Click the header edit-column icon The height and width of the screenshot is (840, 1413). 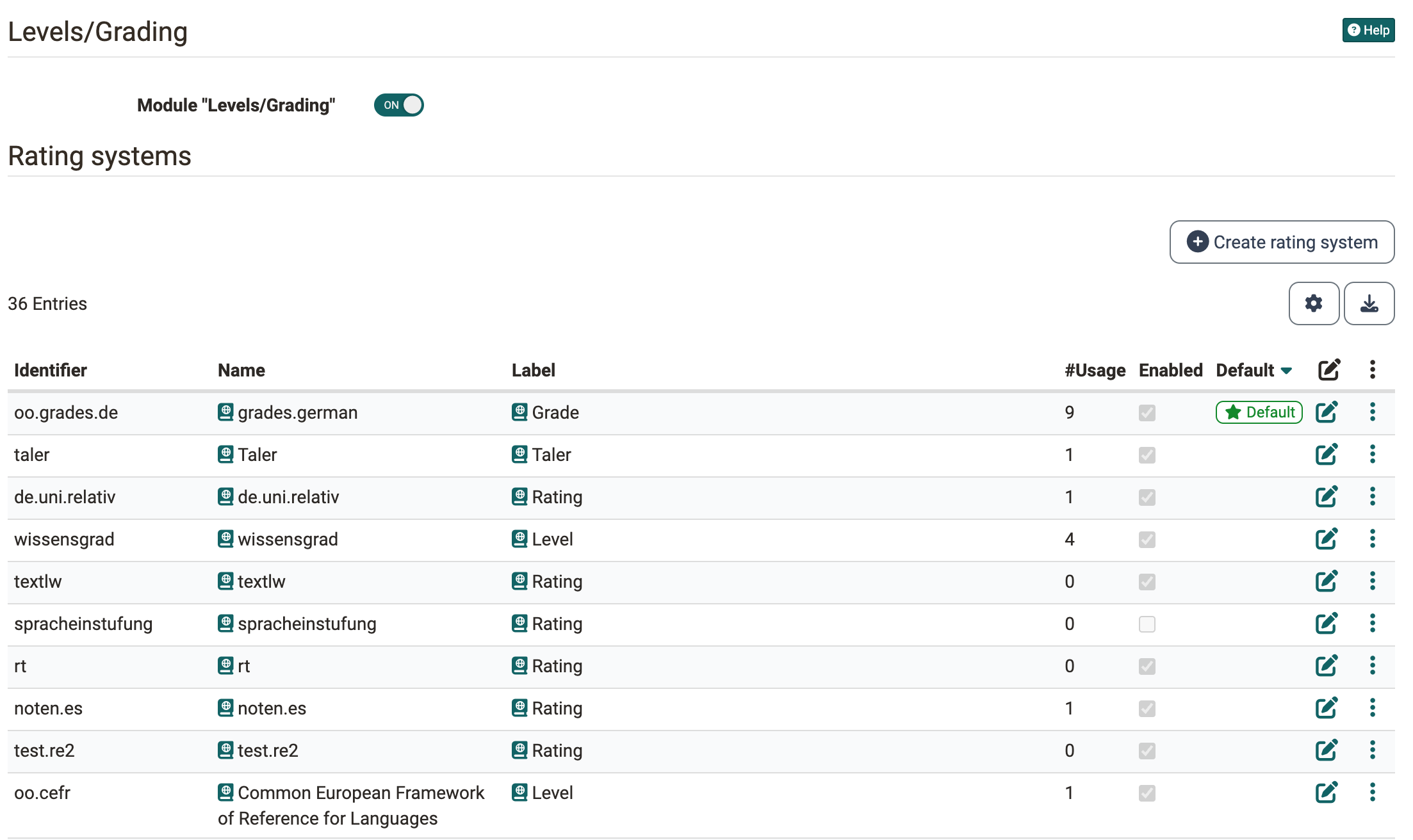(x=1329, y=369)
